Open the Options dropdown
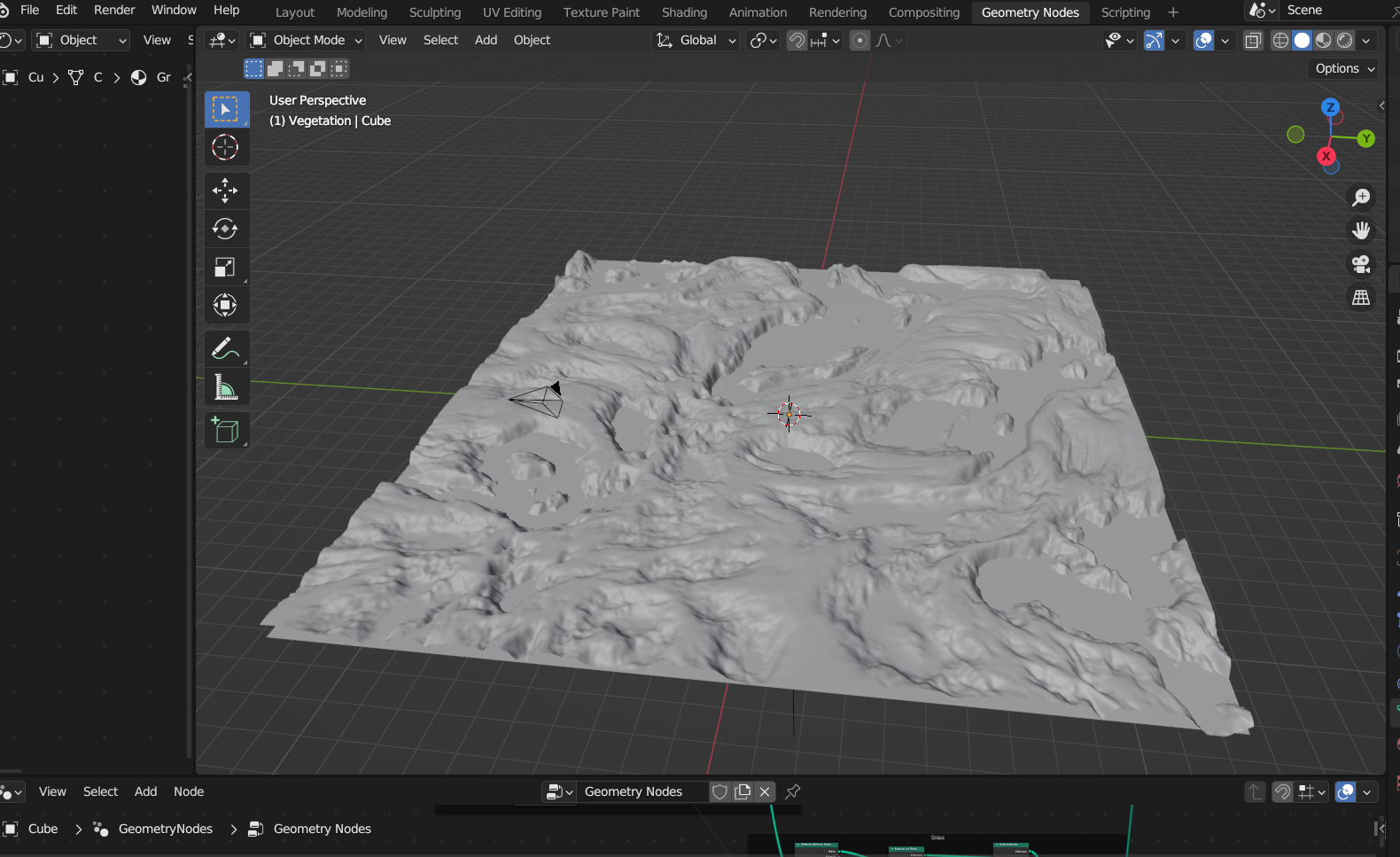The width and height of the screenshot is (1400, 857). point(1344,68)
